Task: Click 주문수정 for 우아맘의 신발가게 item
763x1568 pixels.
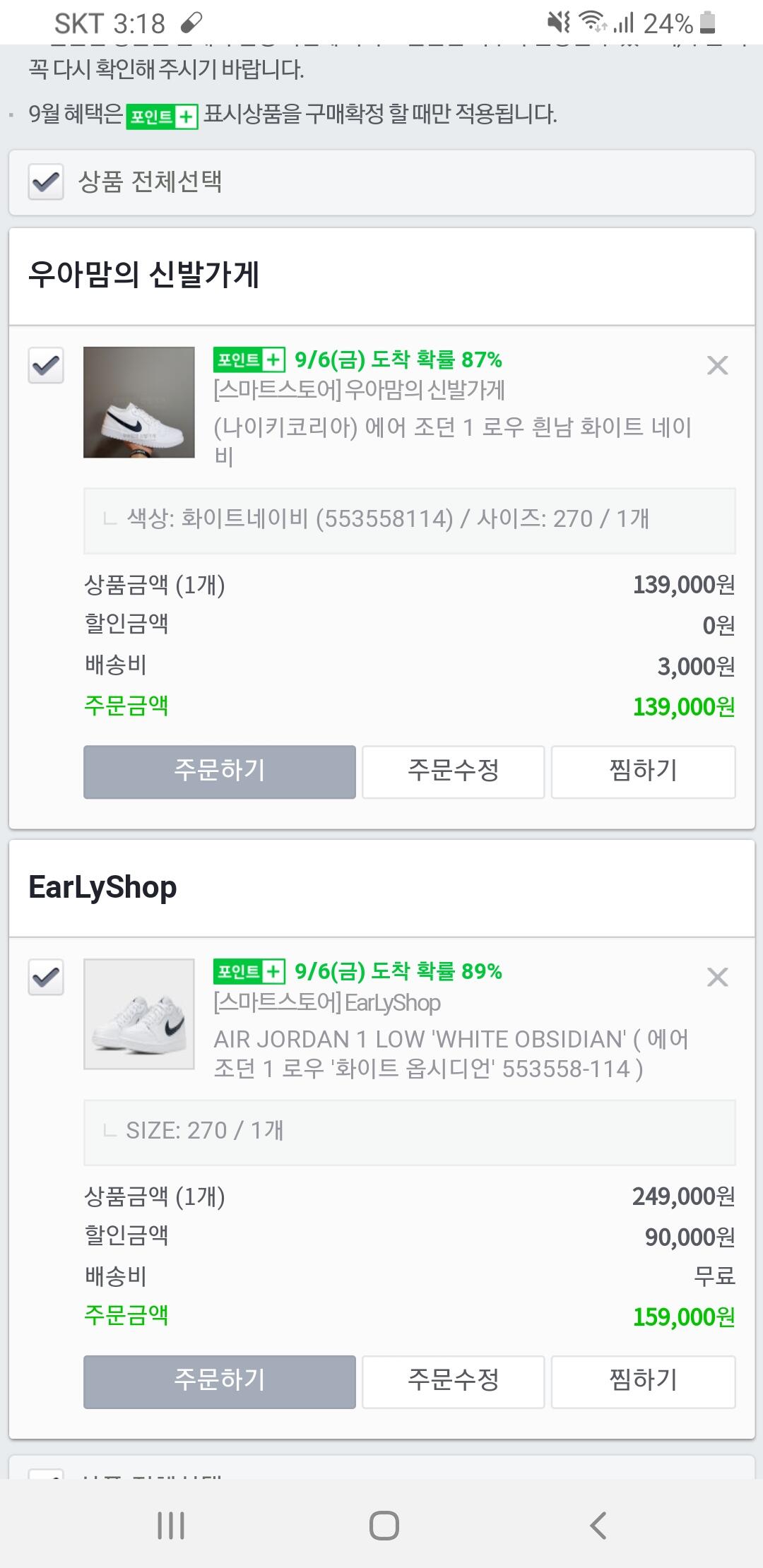Action: pyautogui.click(x=453, y=771)
